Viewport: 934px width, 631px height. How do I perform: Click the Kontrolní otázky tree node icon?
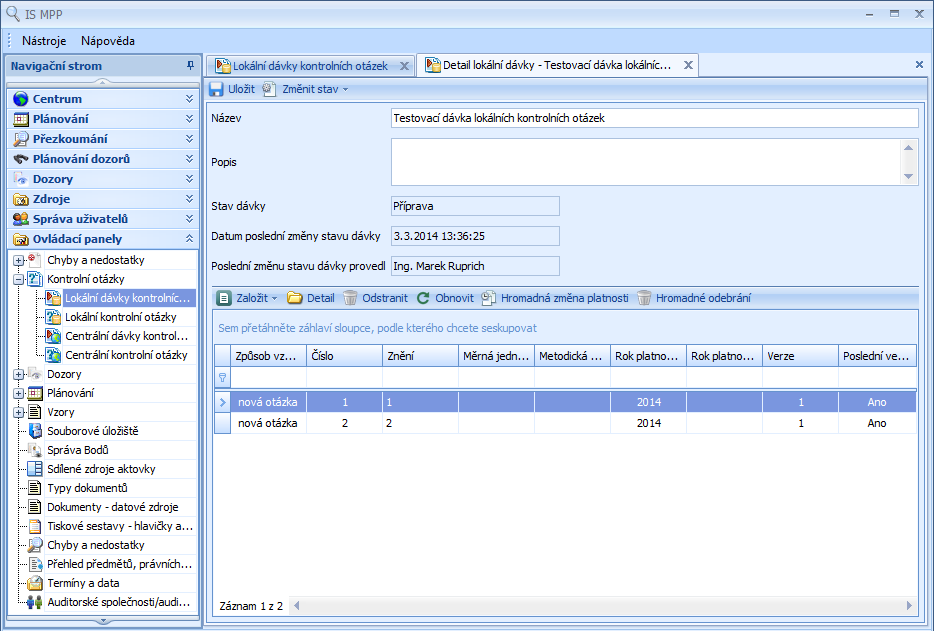[x=35, y=279]
